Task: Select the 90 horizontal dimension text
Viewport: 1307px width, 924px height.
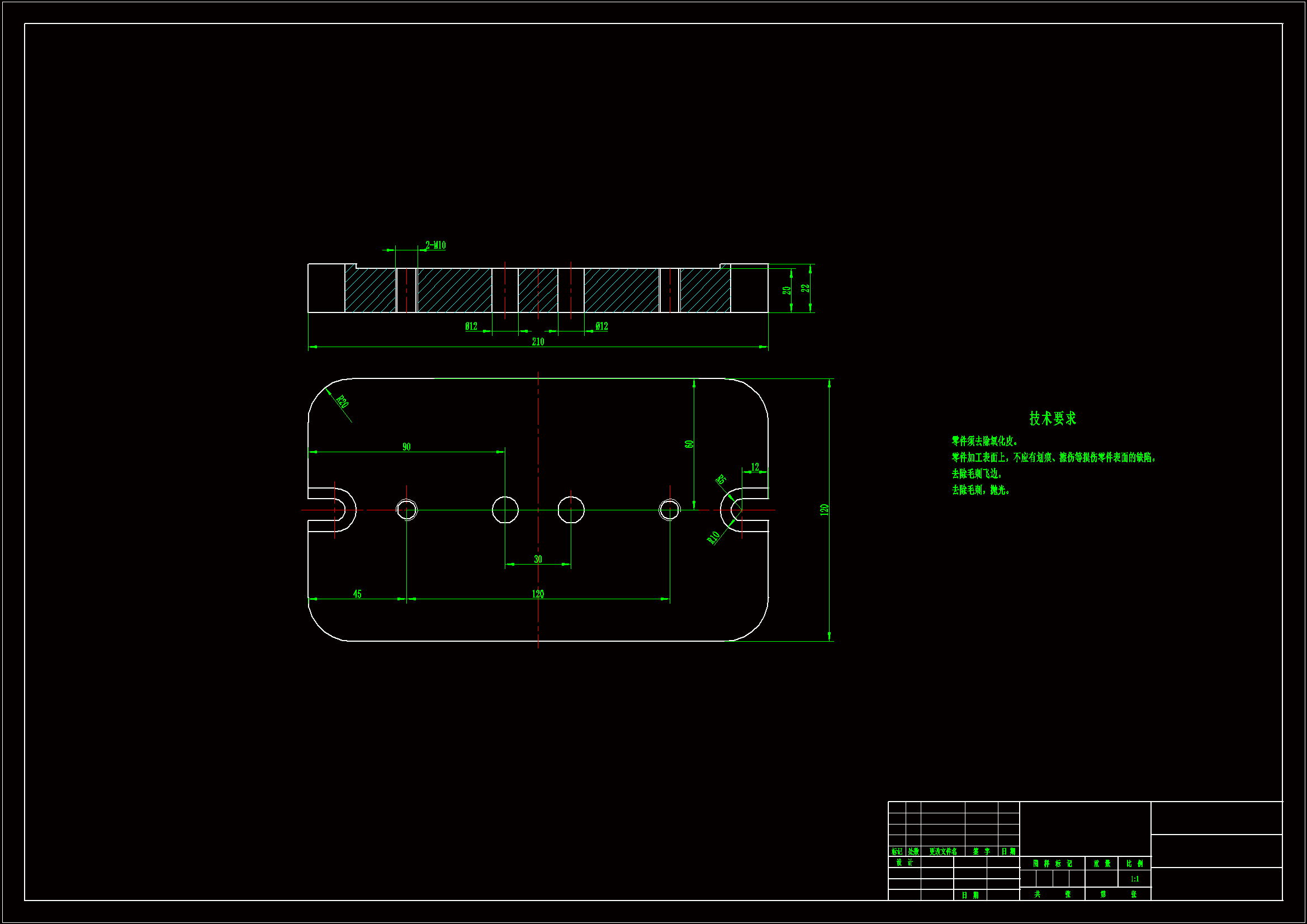Action: coord(406,447)
